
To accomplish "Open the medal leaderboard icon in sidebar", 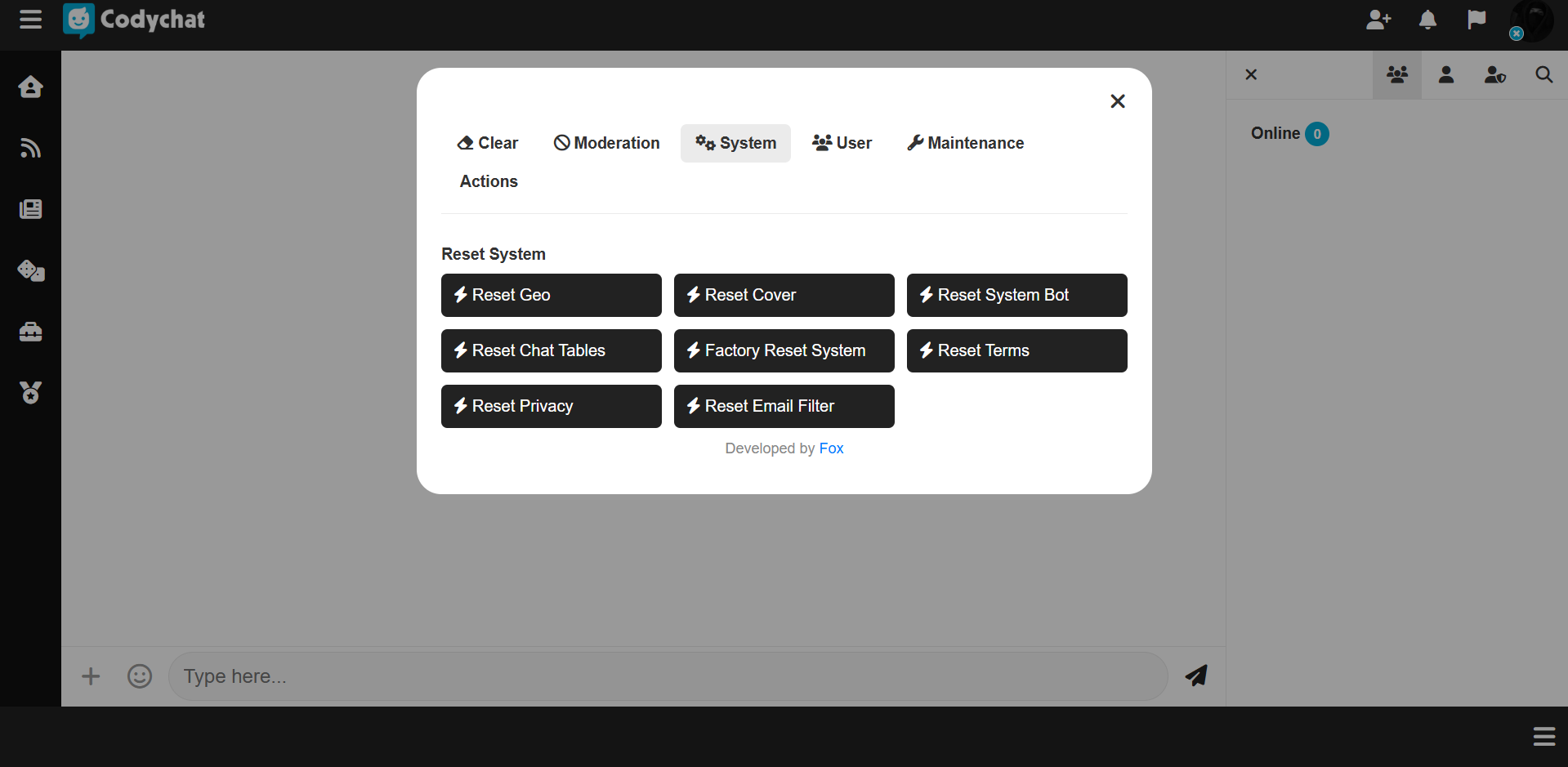I will tap(30, 393).
